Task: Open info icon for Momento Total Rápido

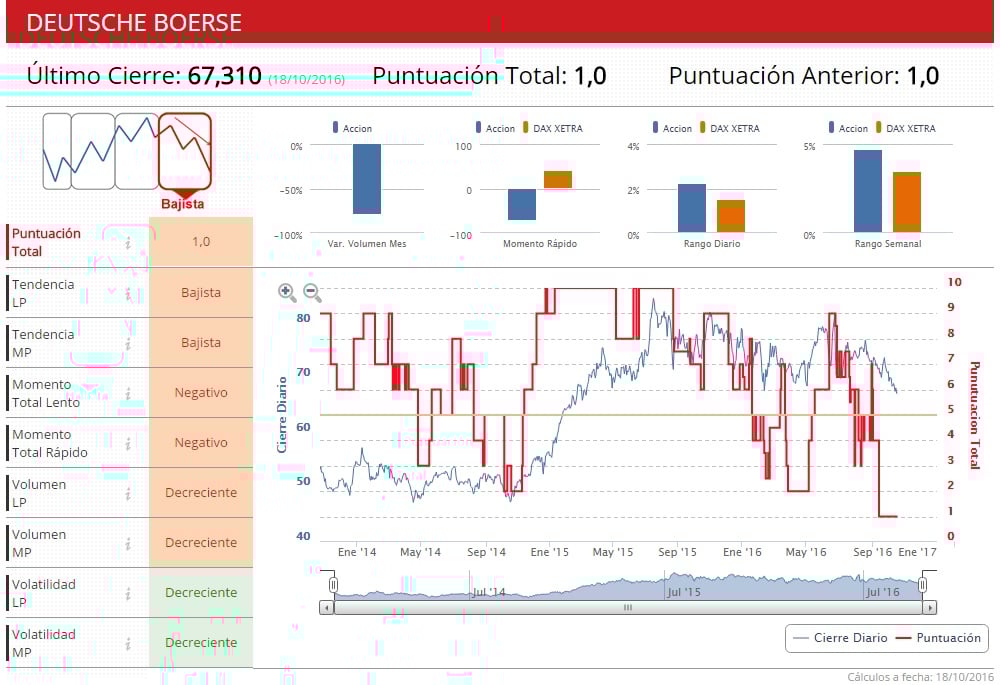Action: click(128, 443)
